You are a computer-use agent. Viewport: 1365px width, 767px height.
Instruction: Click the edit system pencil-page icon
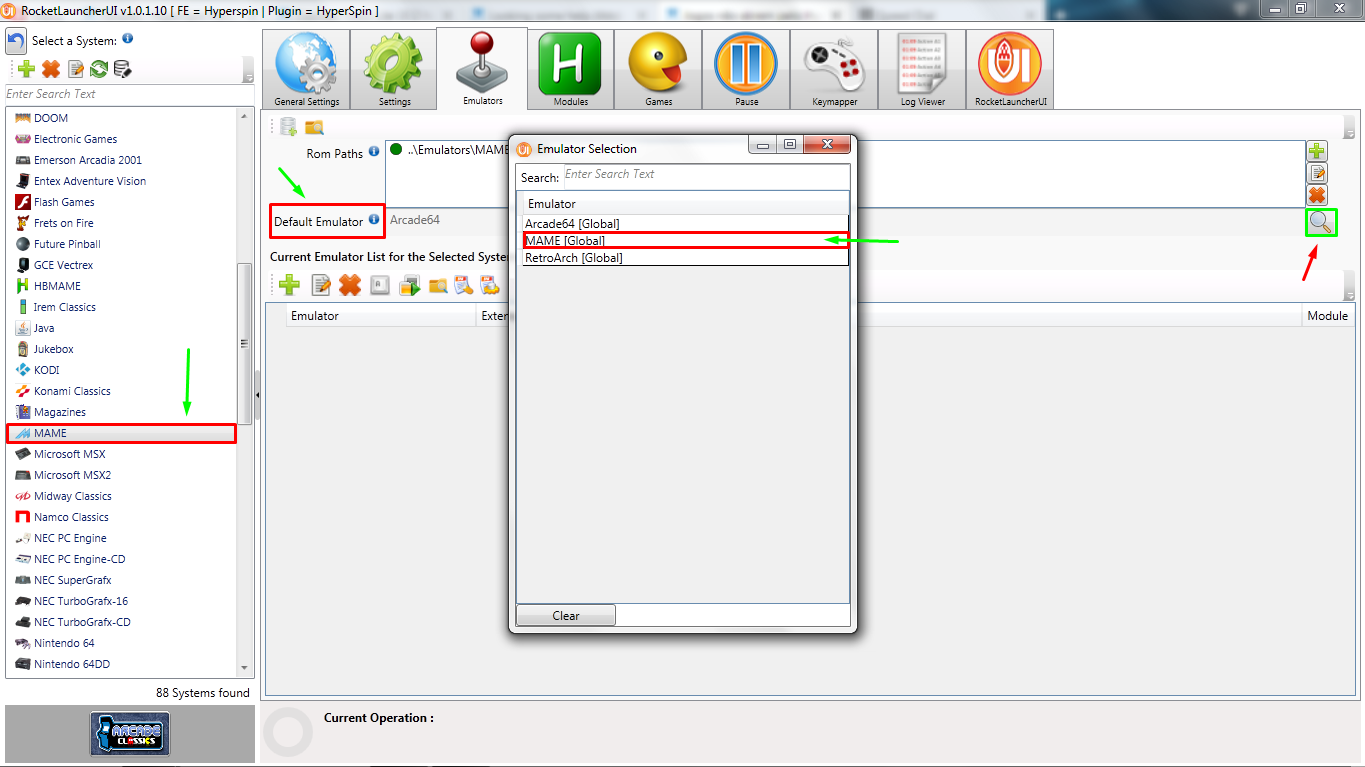tap(75, 69)
